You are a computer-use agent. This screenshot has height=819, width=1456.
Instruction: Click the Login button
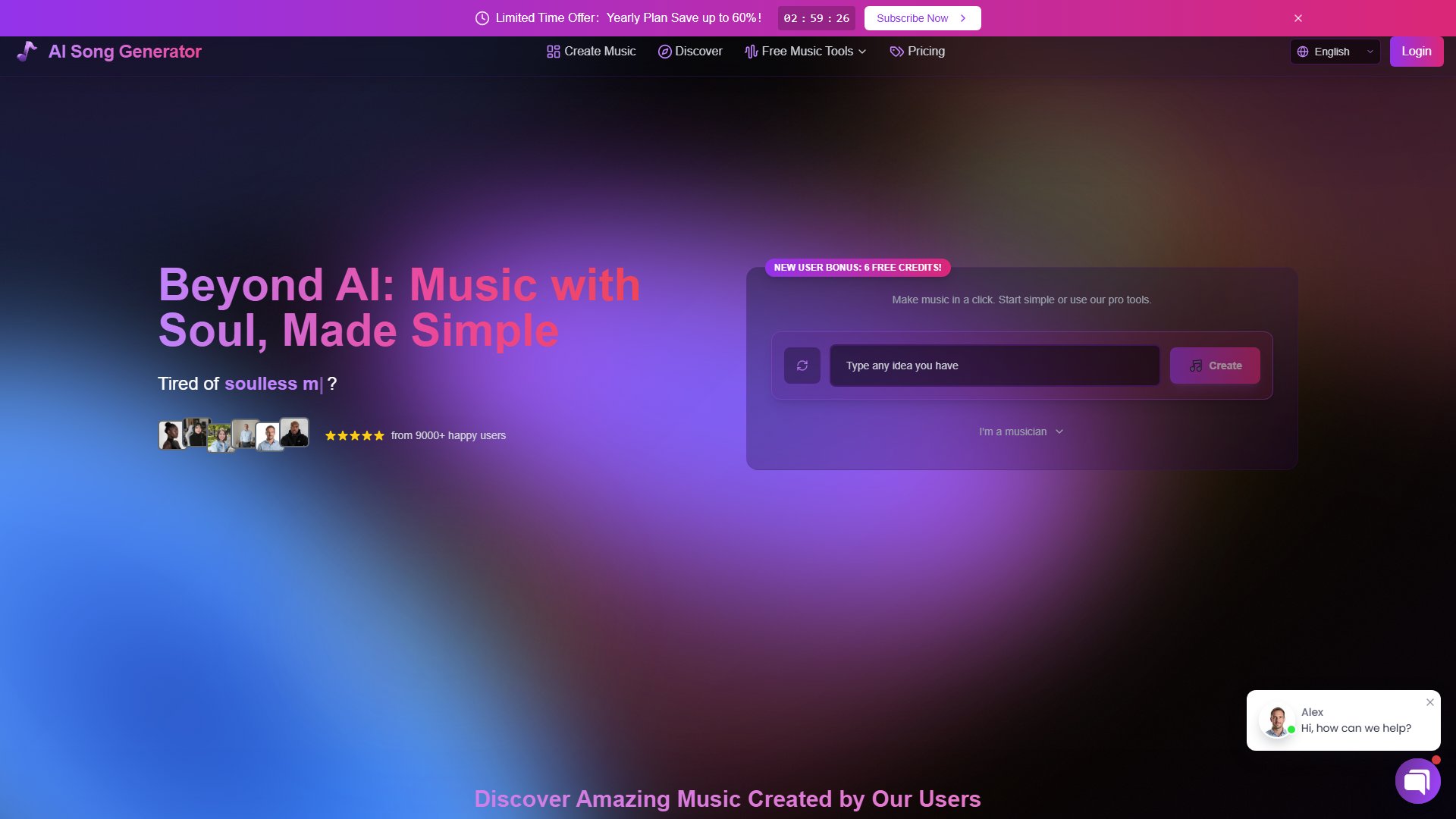1416,52
